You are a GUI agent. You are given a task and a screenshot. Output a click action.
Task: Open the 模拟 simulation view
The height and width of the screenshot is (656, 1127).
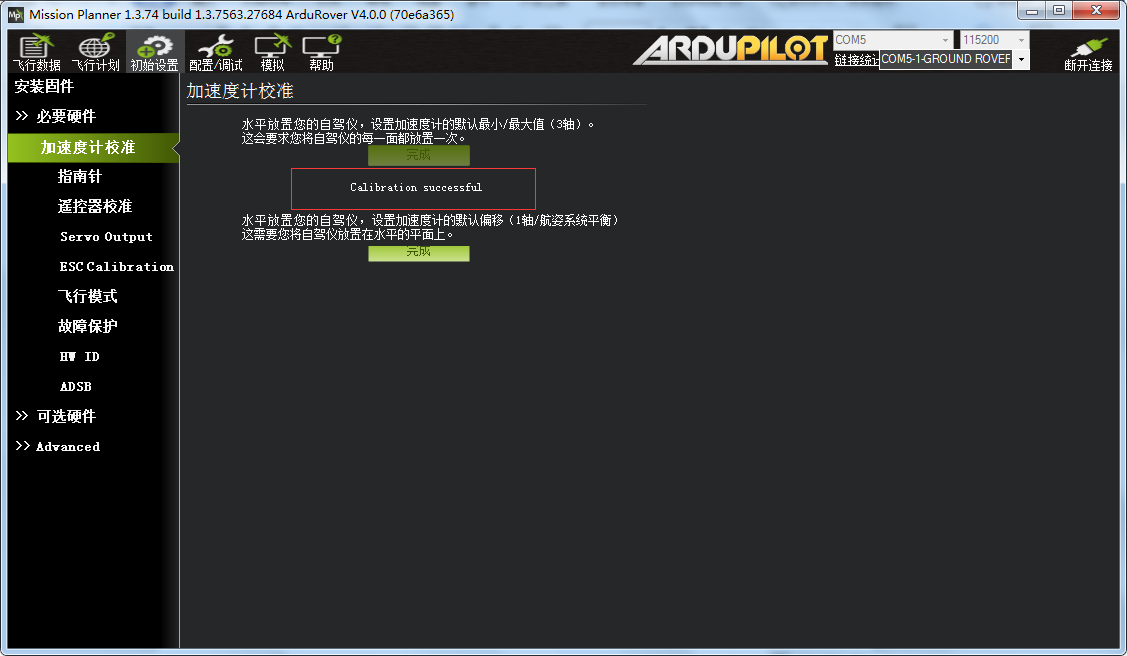click(272, 52)
